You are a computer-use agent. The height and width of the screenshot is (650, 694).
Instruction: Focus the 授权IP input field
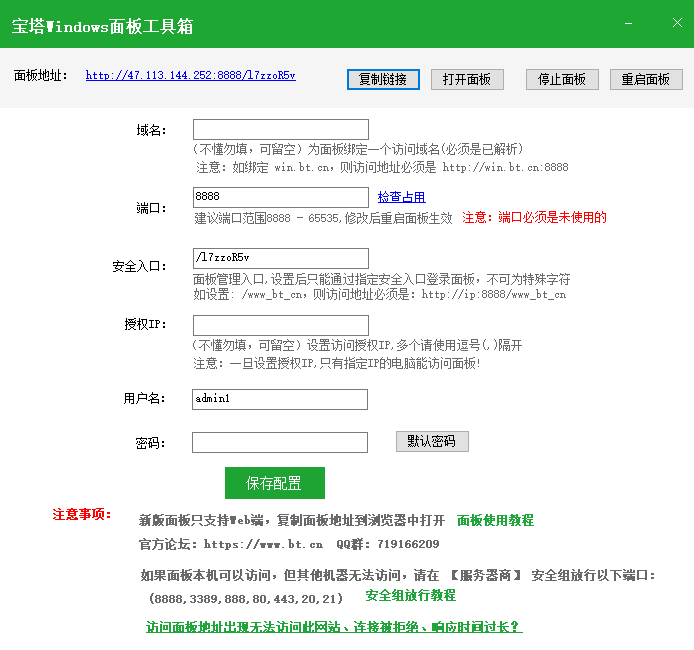(281, 325)
